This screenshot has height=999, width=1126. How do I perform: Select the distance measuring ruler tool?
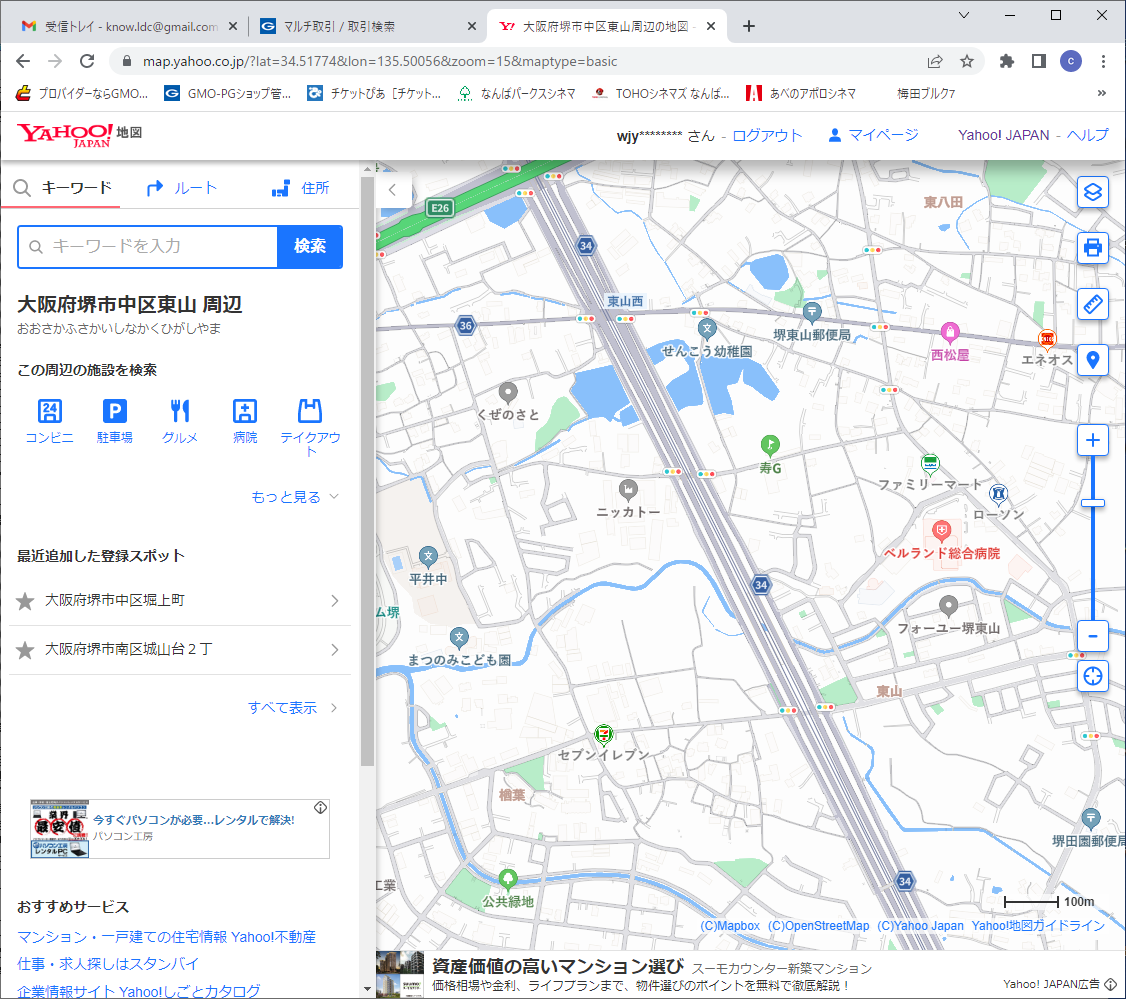pyautogui.click(x=1093, y=304)
